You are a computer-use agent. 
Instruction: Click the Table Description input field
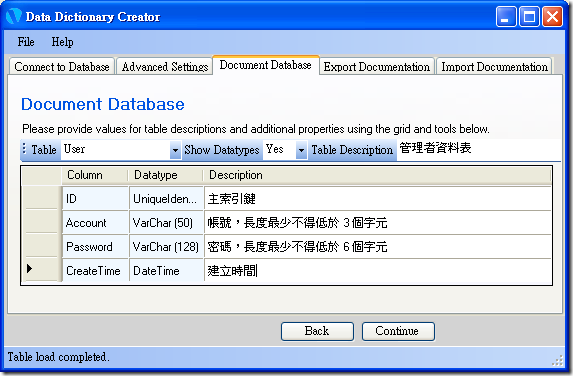click(x=478, y=149)
